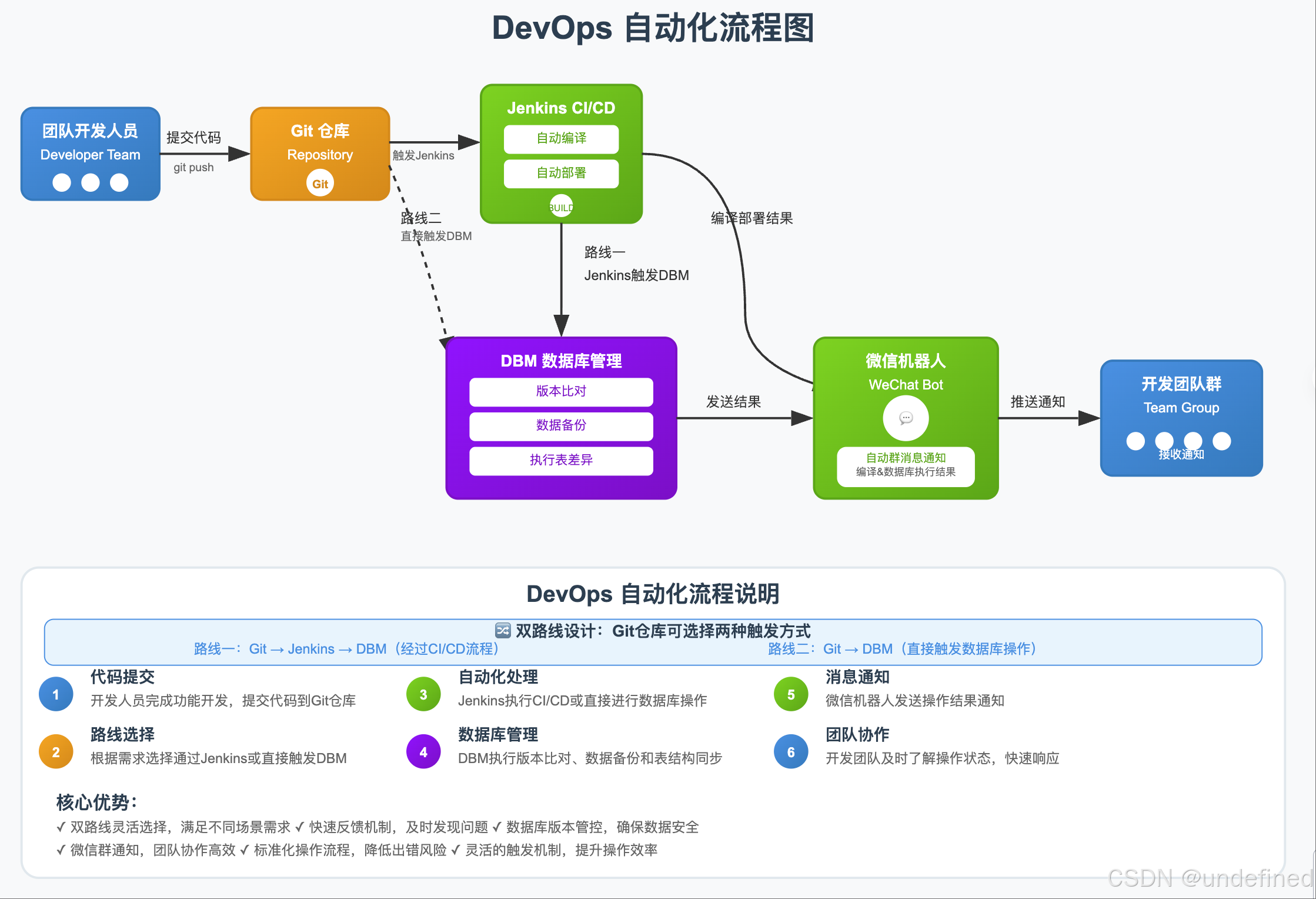Click the 开发团队群 Team Group block

[x=1181, y=418]
